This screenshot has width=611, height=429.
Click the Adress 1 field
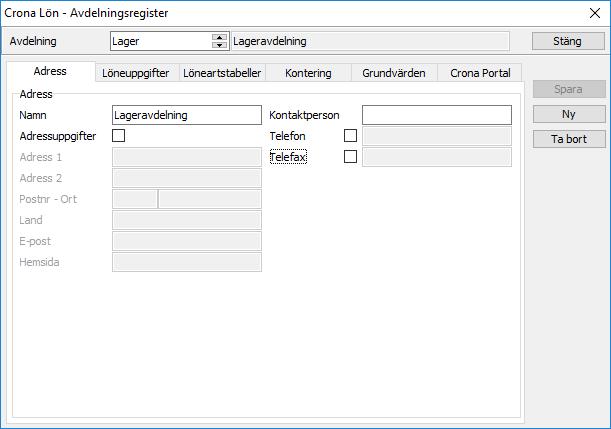coord(187,157)
